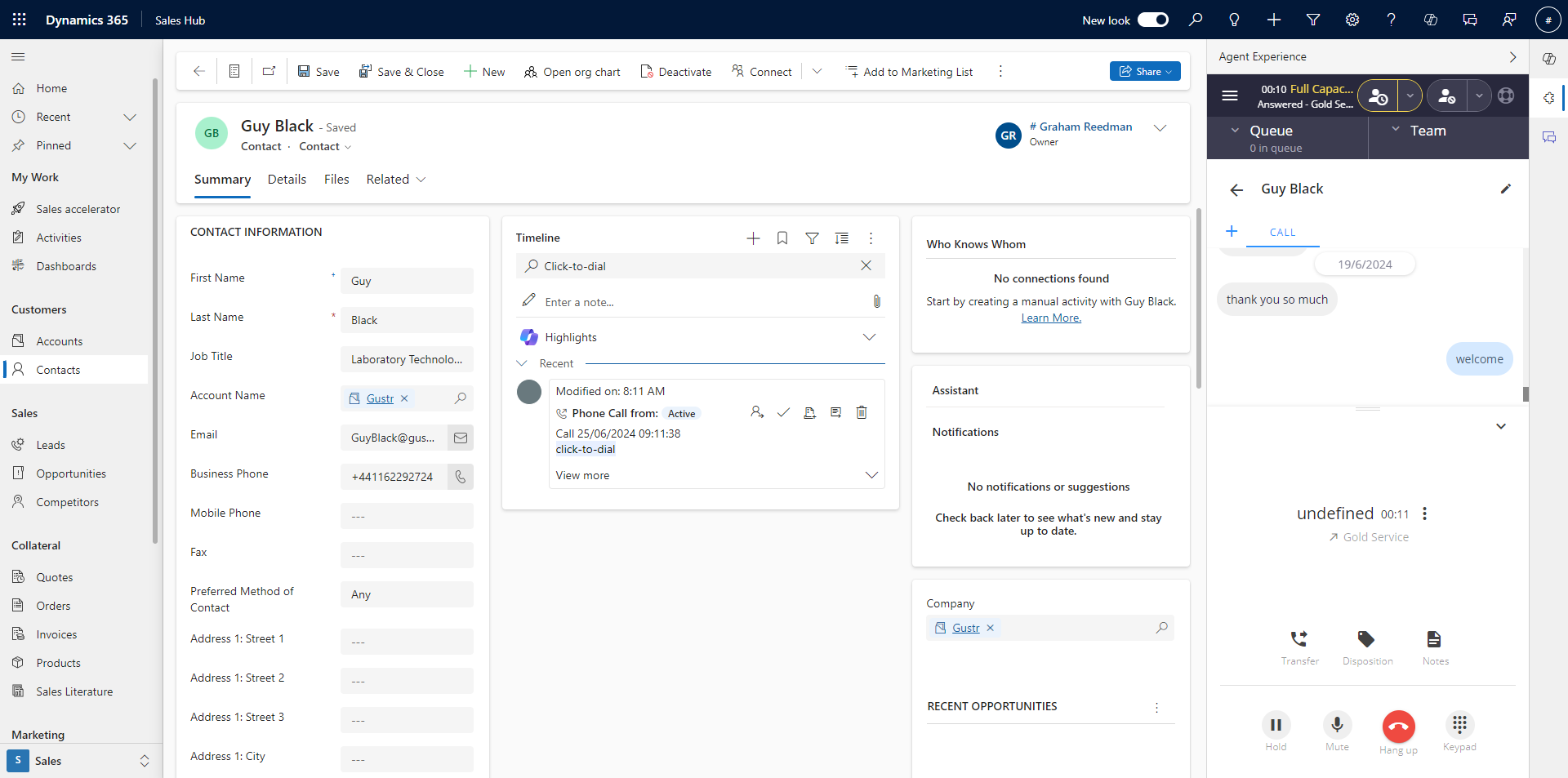
Task: Click the timeline bookmark icon
Action: [x=782, y=238]
